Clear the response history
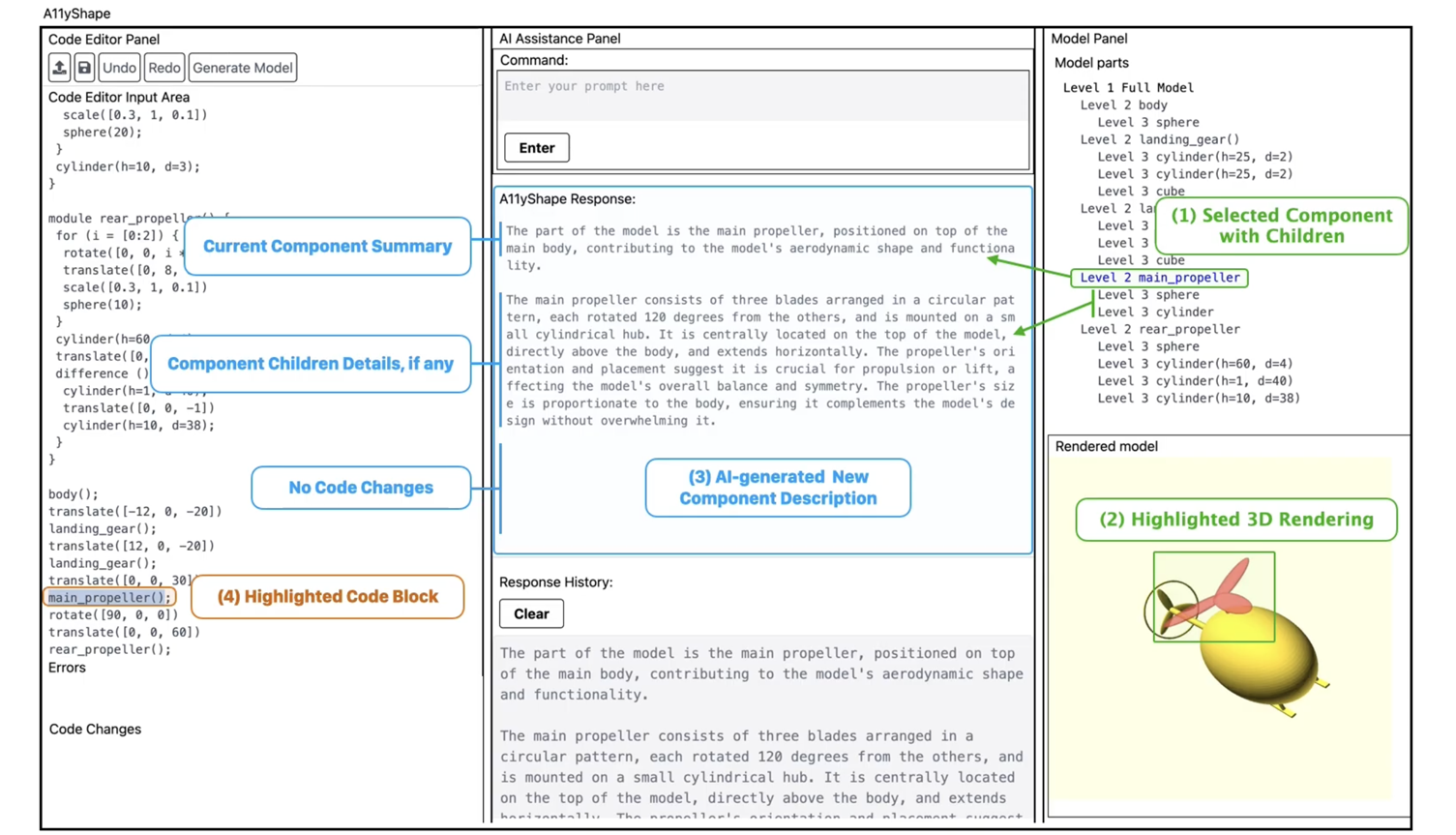The image size is (1456, 835). [x=531, y=613]
